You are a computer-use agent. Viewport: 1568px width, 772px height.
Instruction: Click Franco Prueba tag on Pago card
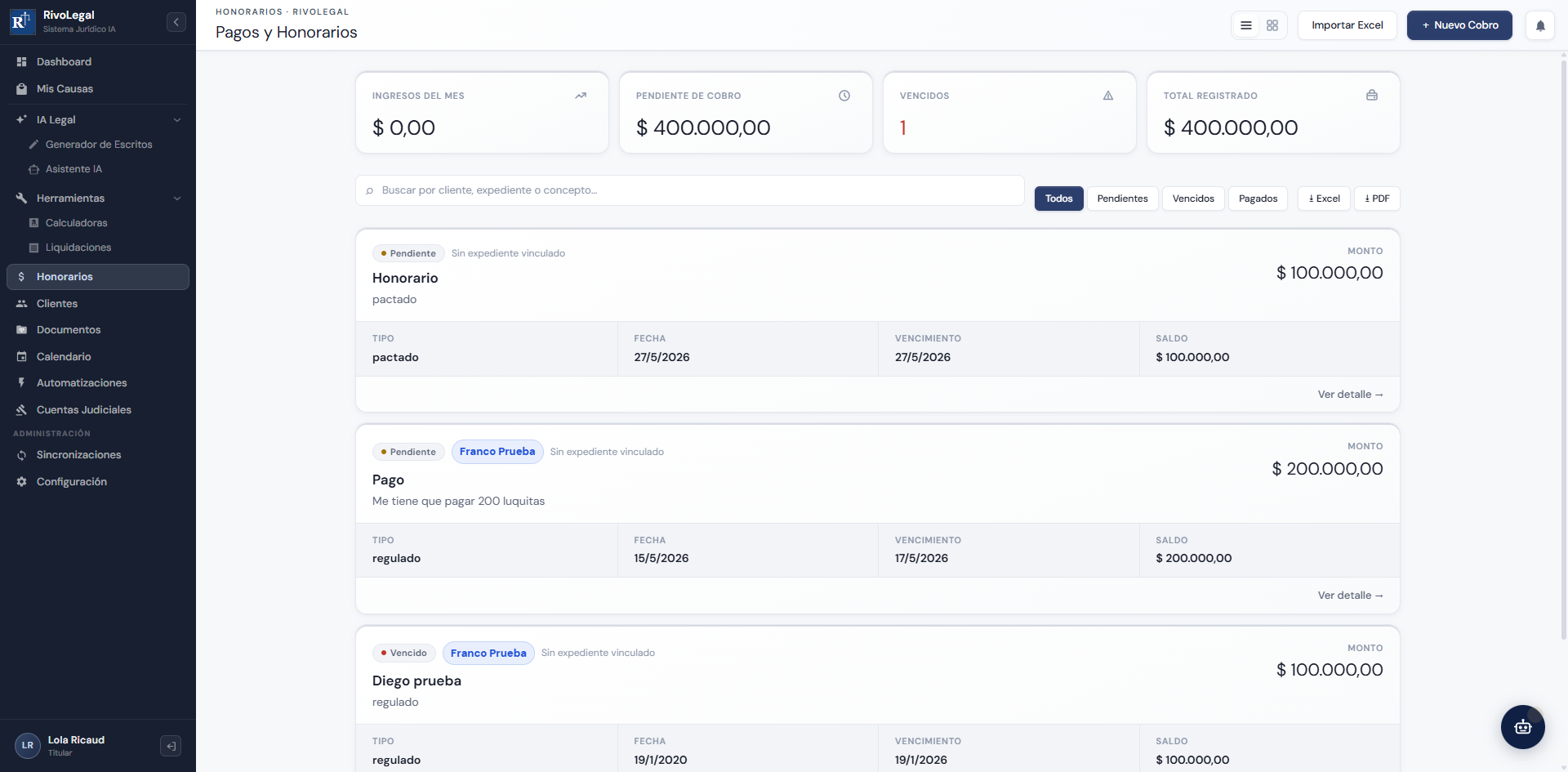(497, 452)
